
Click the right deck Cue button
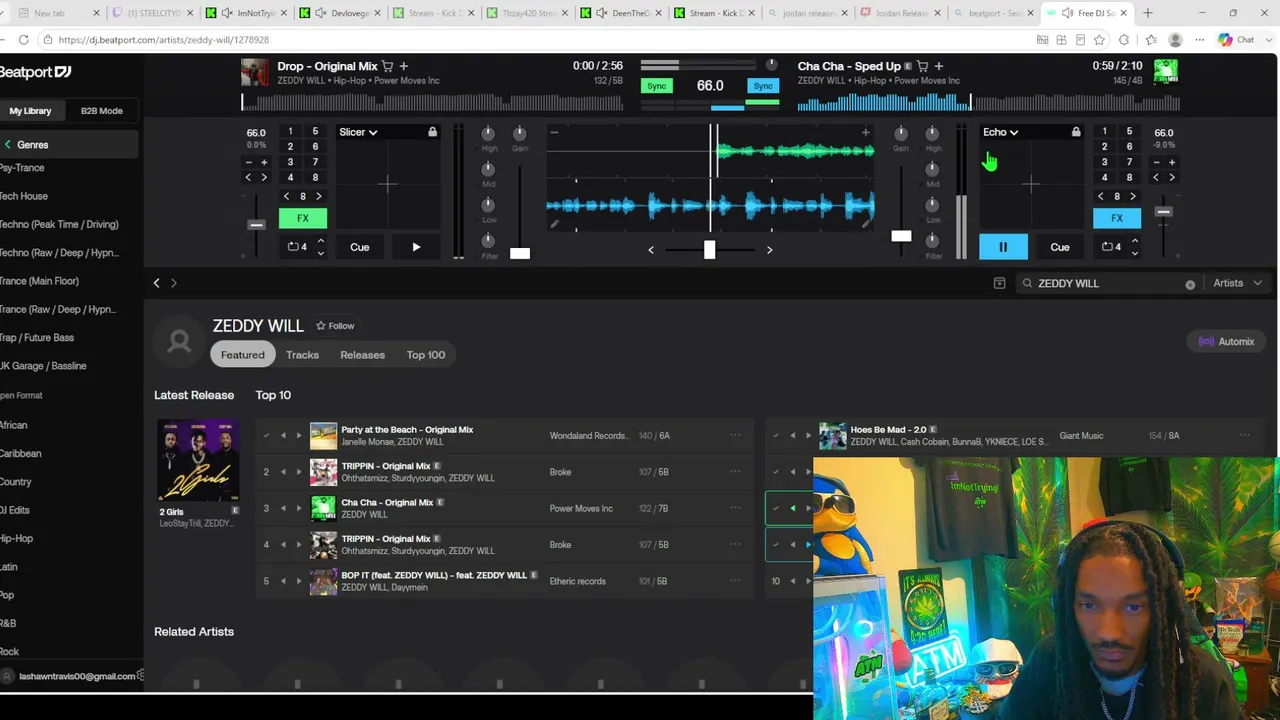(x=1060, y=247)
